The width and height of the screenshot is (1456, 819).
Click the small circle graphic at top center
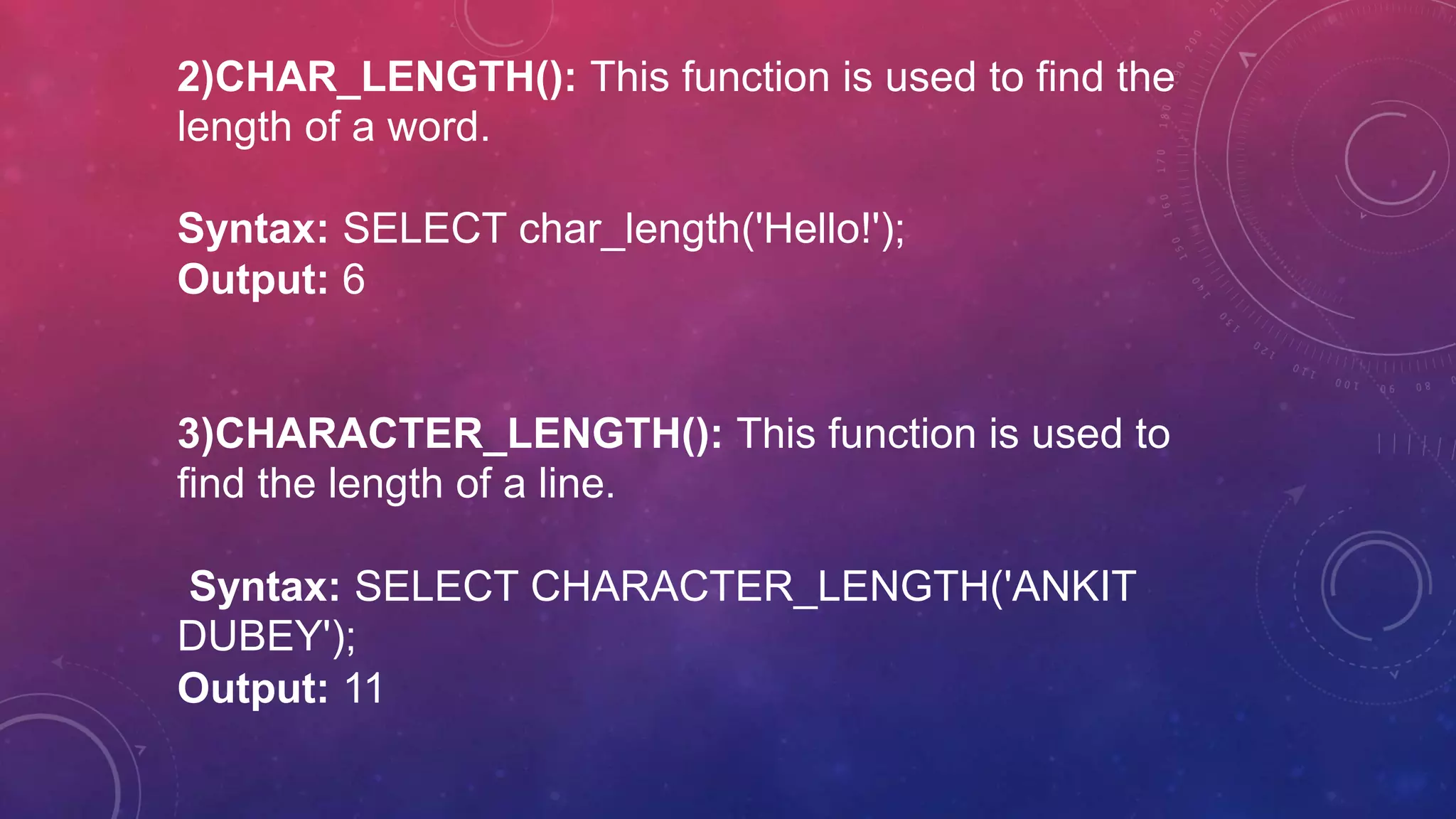coord(502,23)
